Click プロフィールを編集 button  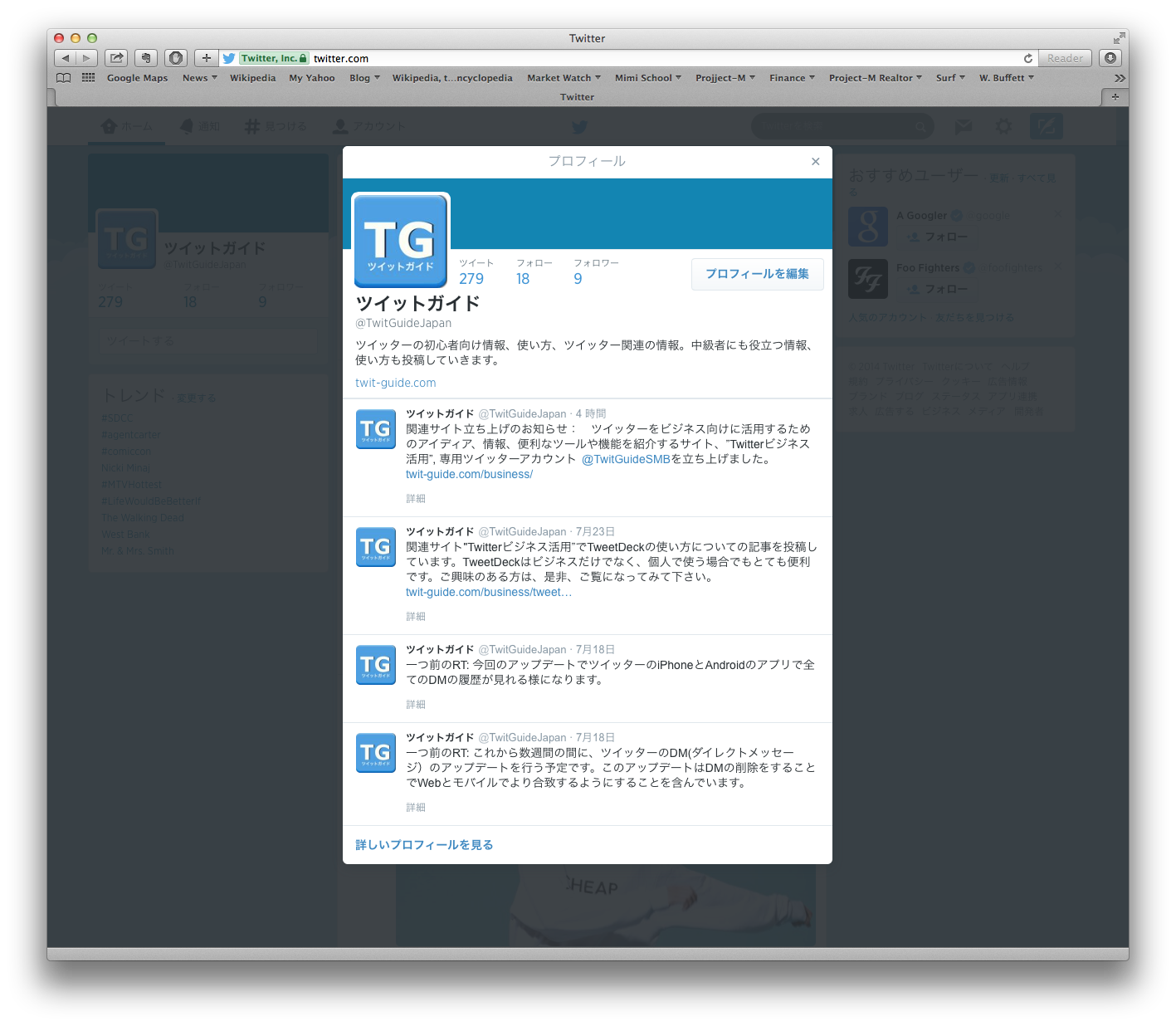point(757,274)
